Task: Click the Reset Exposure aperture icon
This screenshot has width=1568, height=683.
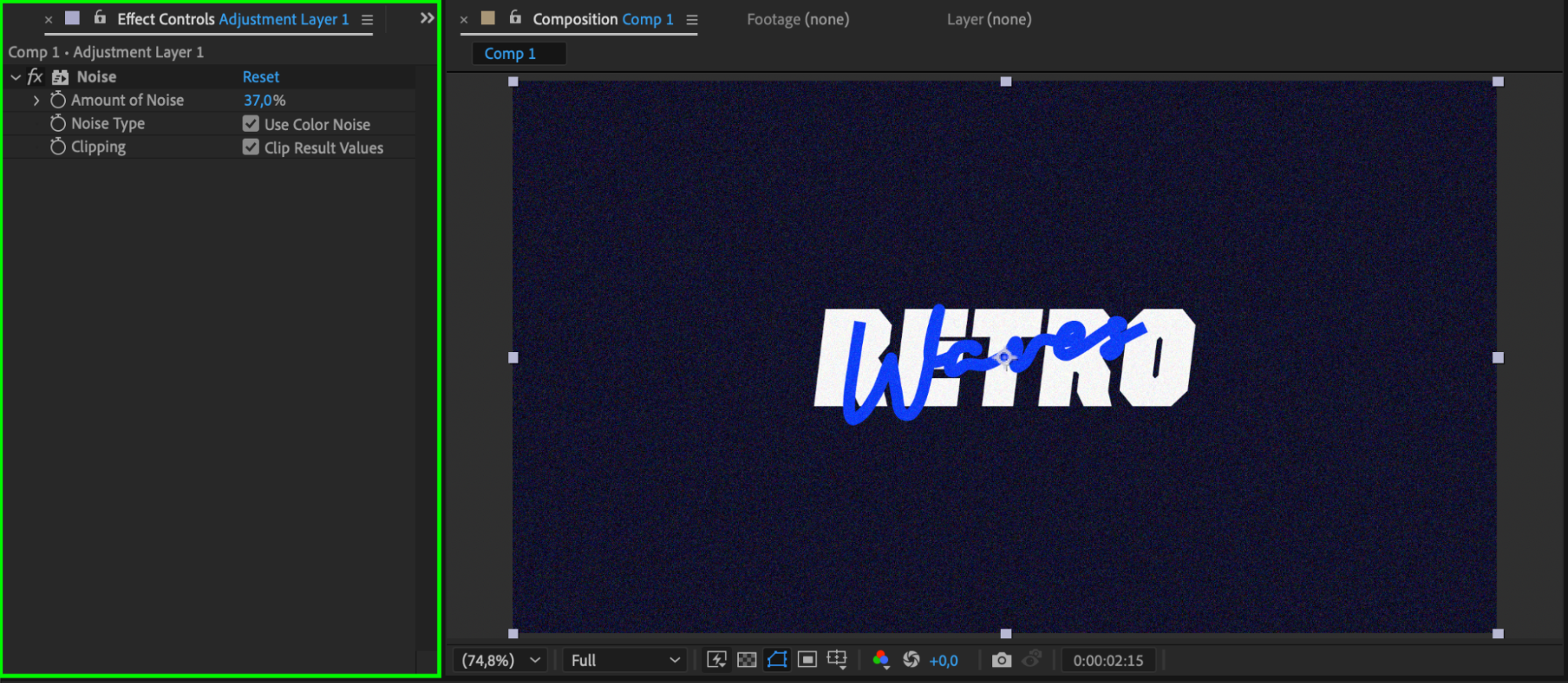Action: (911, 659)
